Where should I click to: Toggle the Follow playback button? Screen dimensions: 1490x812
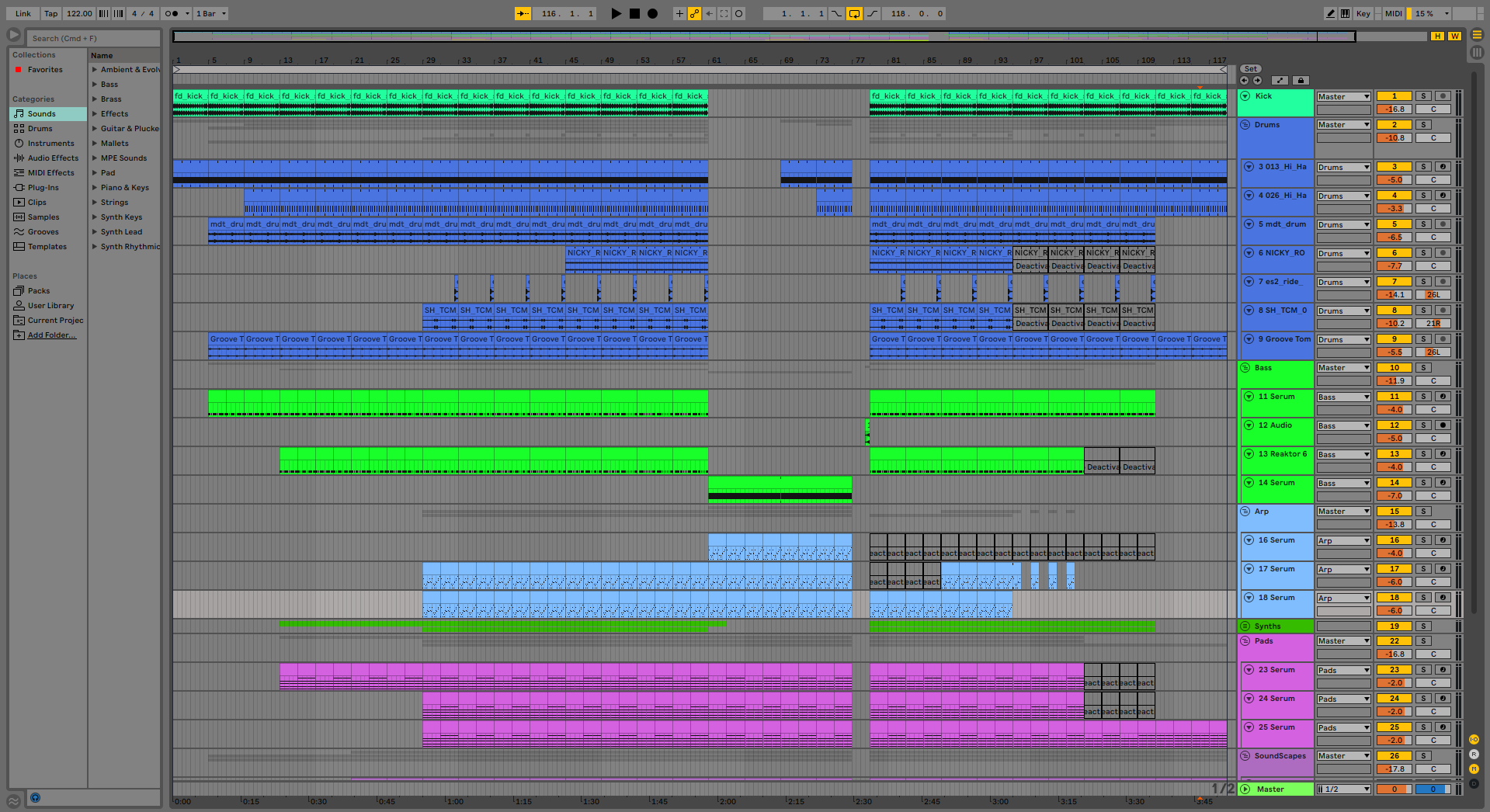523,13
